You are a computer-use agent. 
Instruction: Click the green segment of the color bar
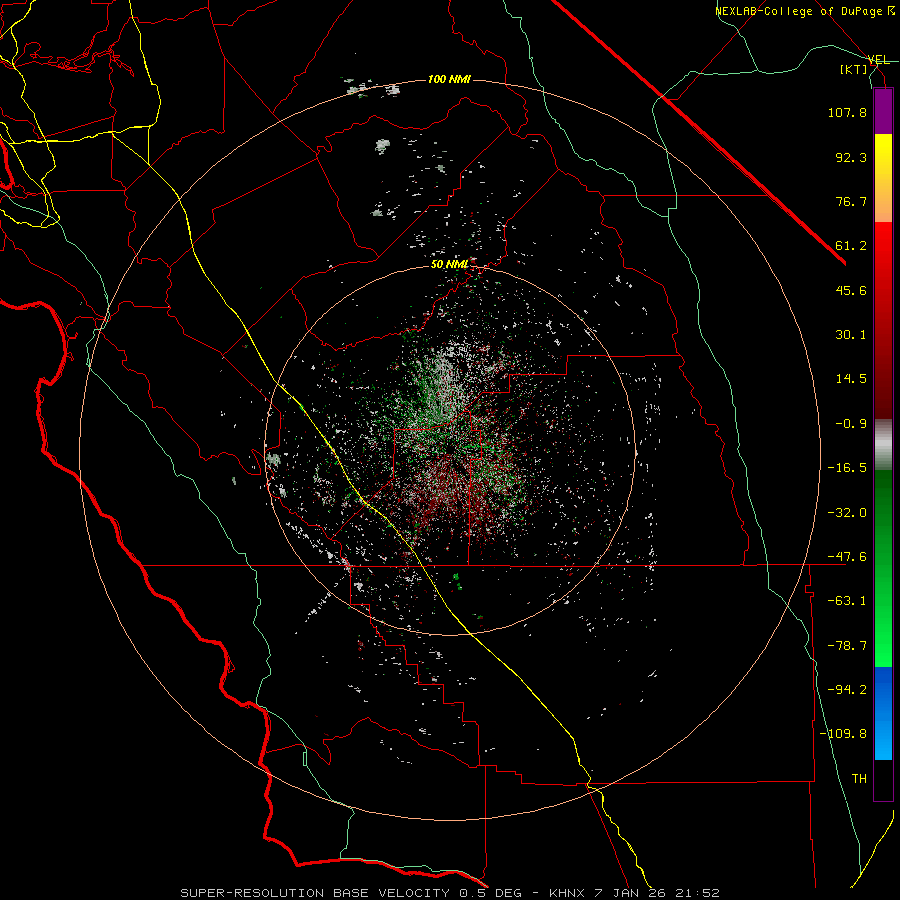pyautogui.click(x=883, y=568)
